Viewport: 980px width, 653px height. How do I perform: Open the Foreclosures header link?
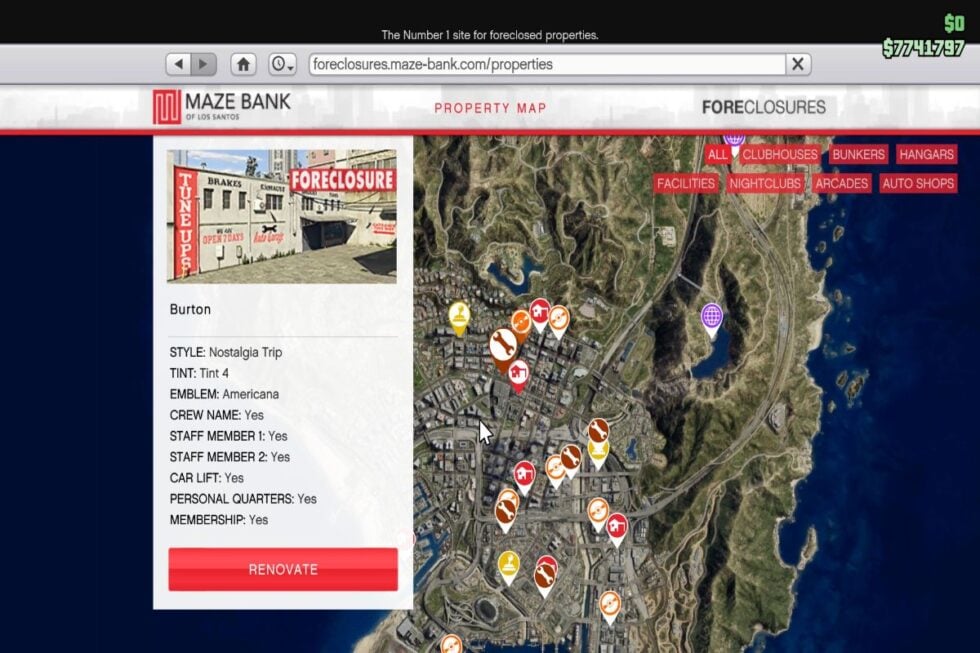[763, 108]
